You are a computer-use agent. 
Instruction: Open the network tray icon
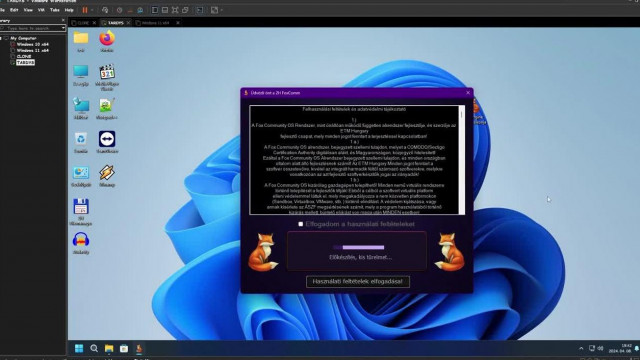(x=592, y=348)
